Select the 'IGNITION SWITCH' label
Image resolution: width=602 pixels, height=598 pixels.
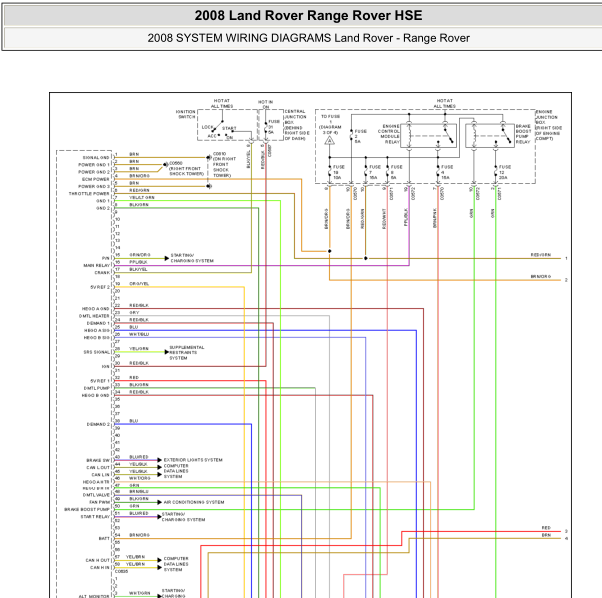click(x=185, y=114)
